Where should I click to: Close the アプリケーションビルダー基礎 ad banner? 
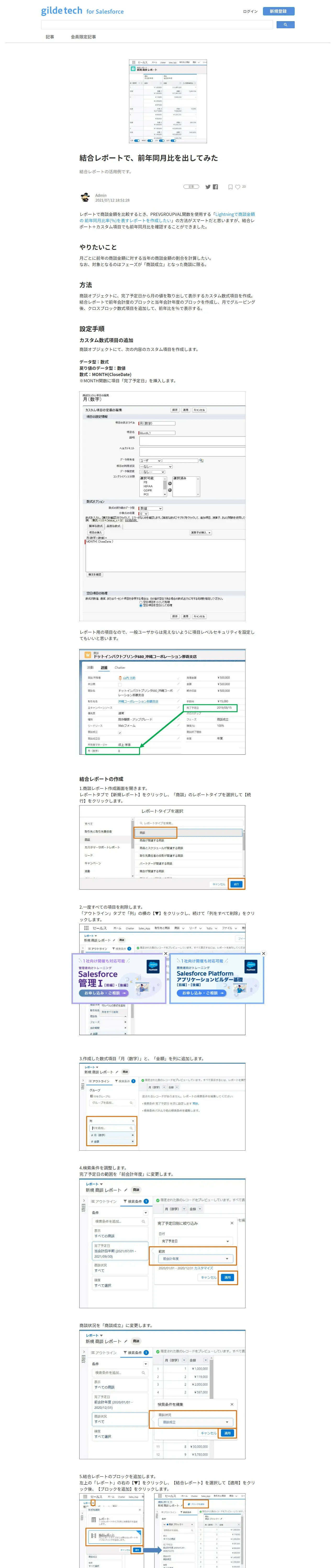point(264,953)
